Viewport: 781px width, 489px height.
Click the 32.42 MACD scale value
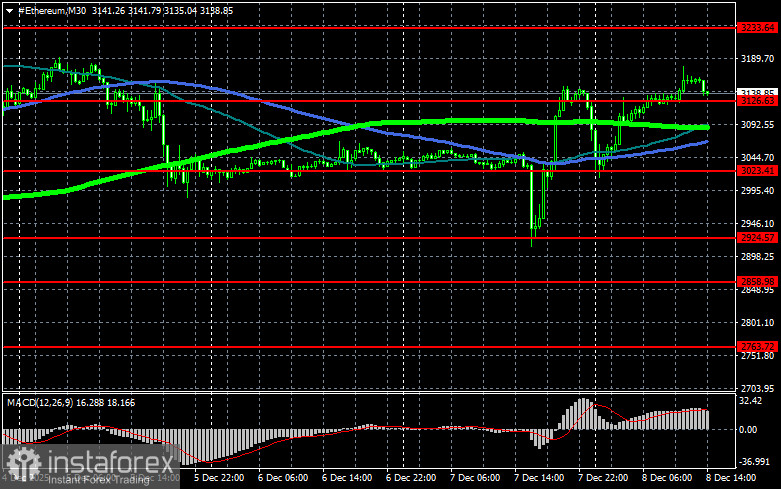(x=751, y=401)
